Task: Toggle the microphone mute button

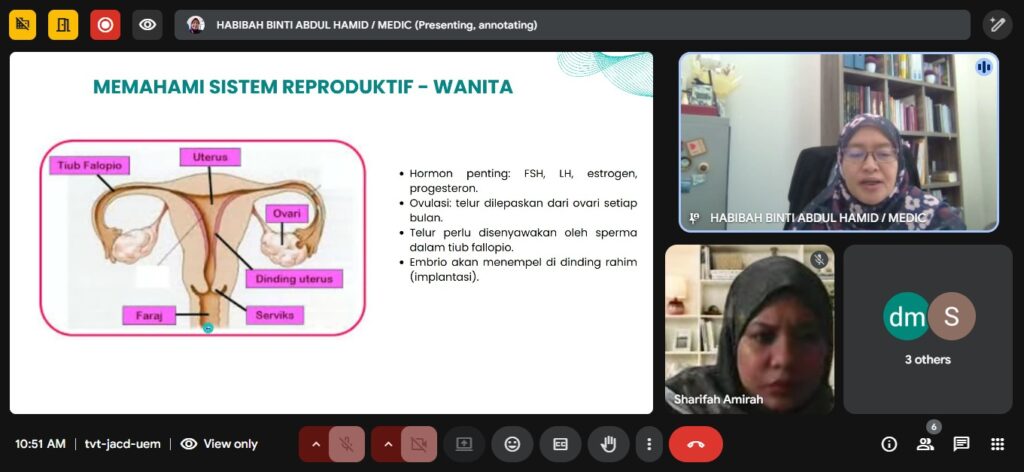Action: [x=347, y=444]
